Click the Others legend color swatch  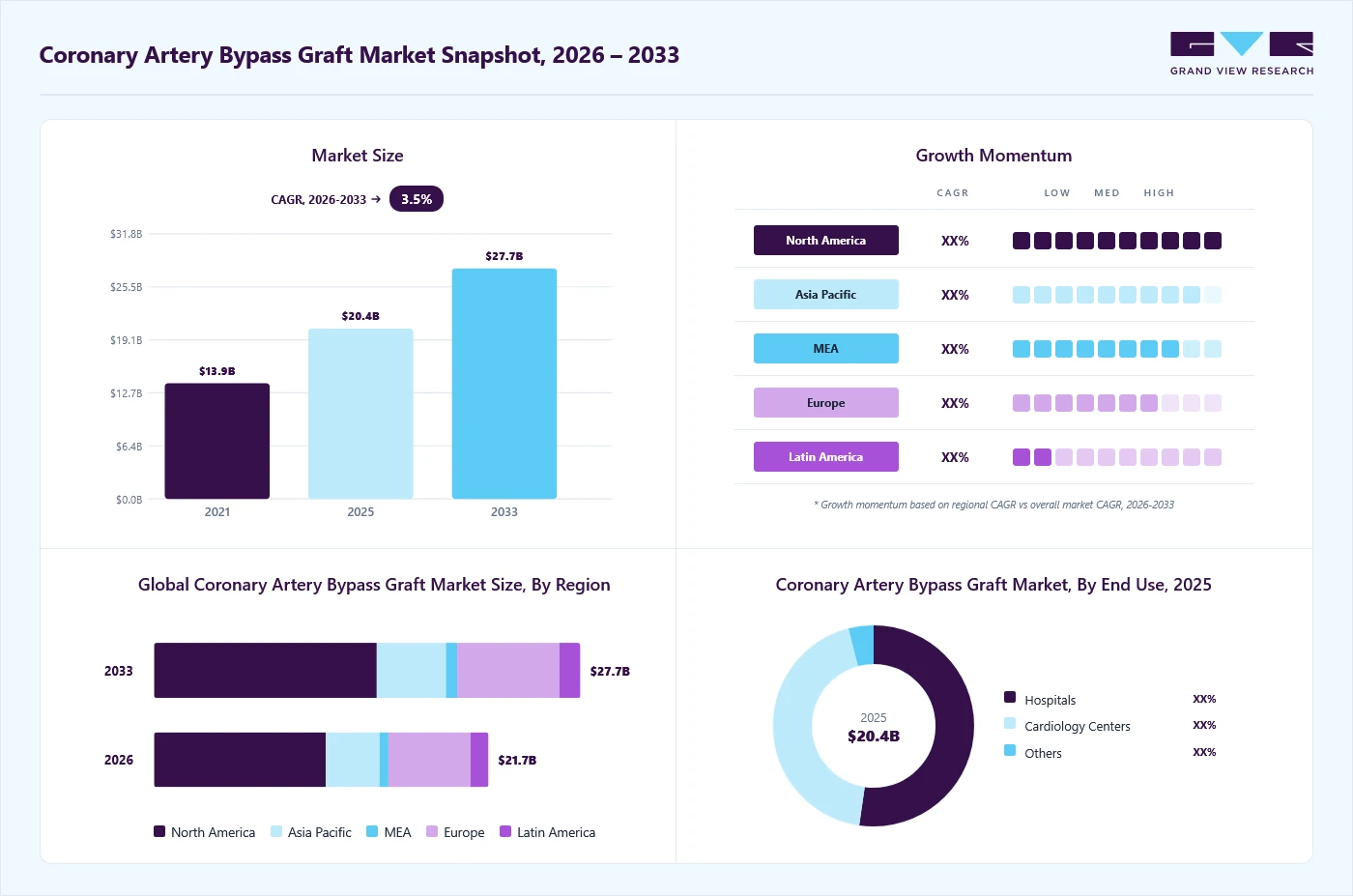(x=1010, y=750)
